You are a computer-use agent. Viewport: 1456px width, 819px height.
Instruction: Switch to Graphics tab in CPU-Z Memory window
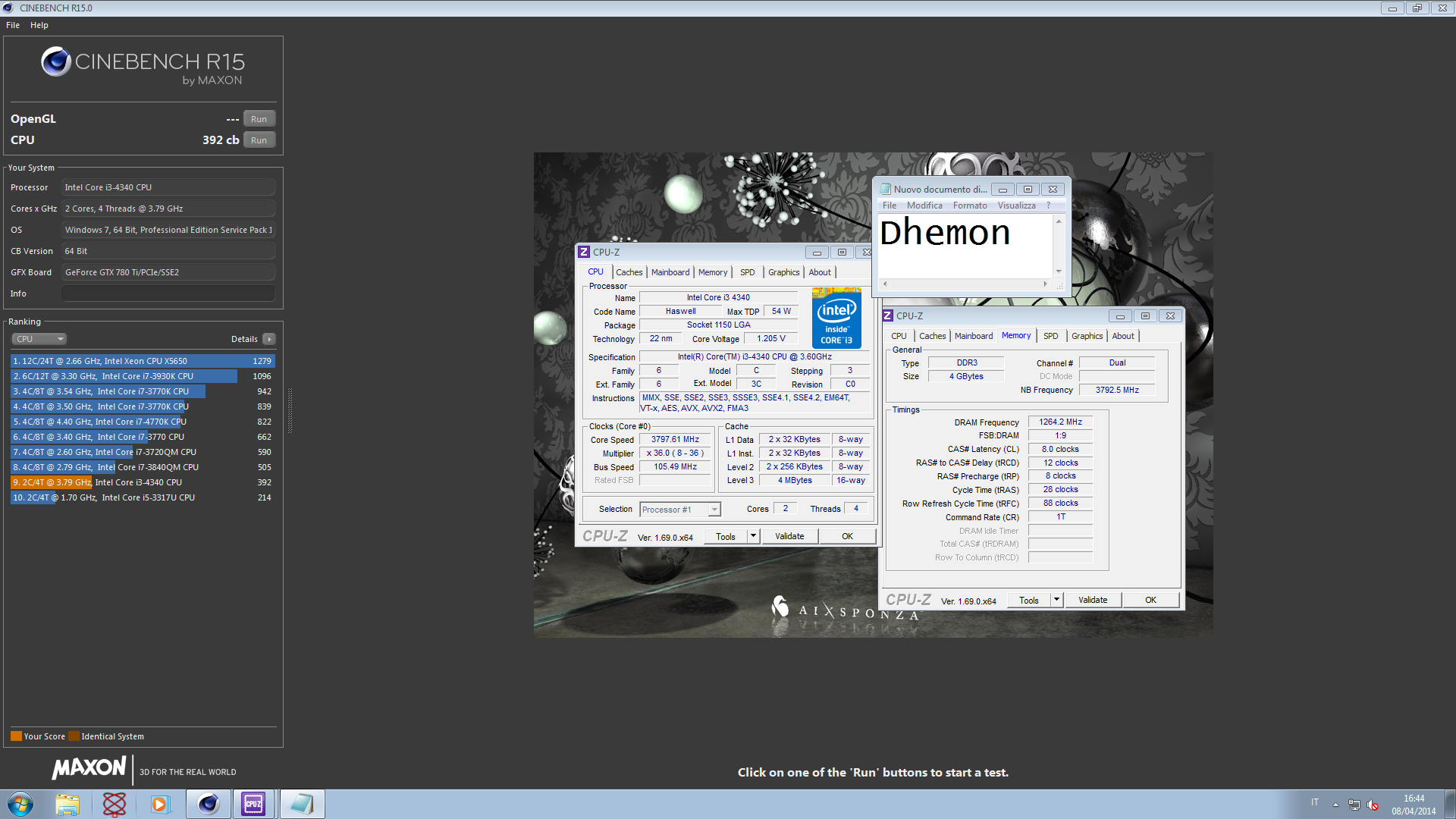(1087, 336)
